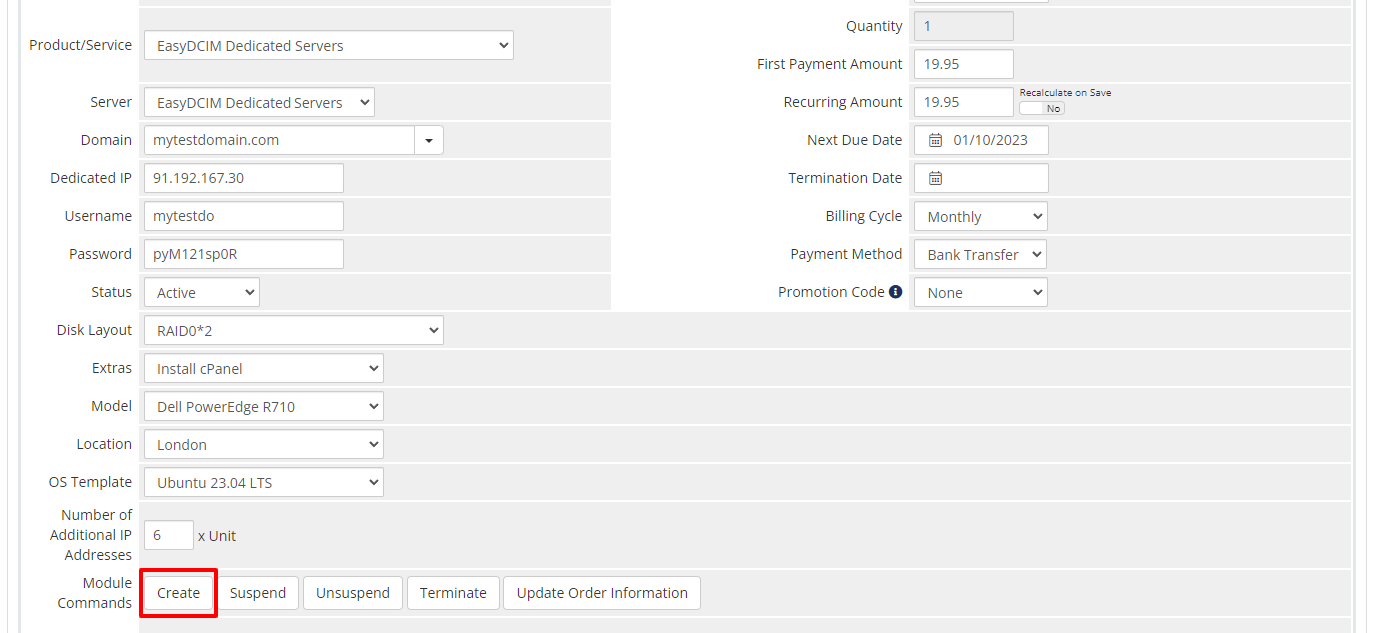1373x633 pixels.
Task: Click Update Order Information button
Action: [602, 593]
